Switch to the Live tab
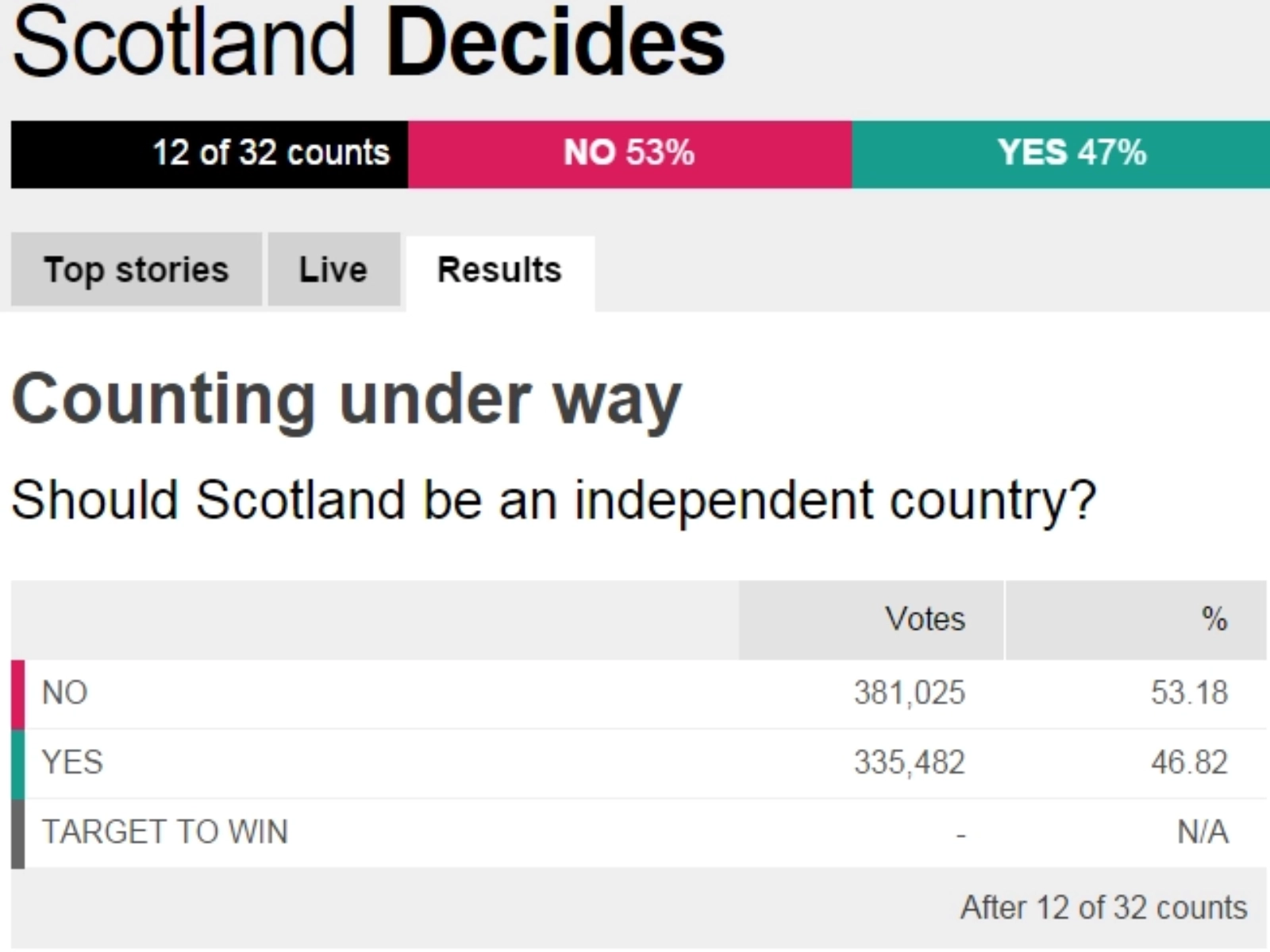The width and height of the screenshot is (1270, 952). tap(334, 270)
